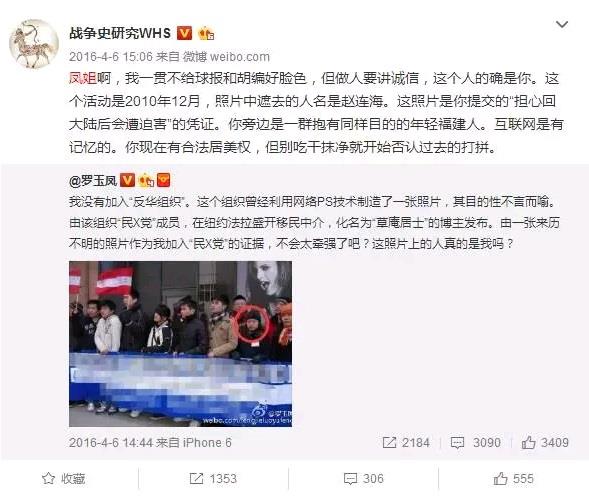
Task: Click the red envelope badge beside 罗玉凤
Action: click(x=163, y=180)
